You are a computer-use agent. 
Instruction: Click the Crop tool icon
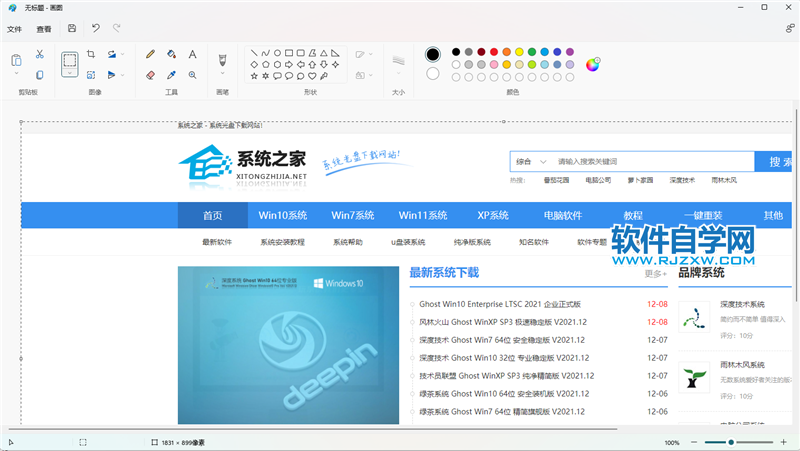click(91, 54)
